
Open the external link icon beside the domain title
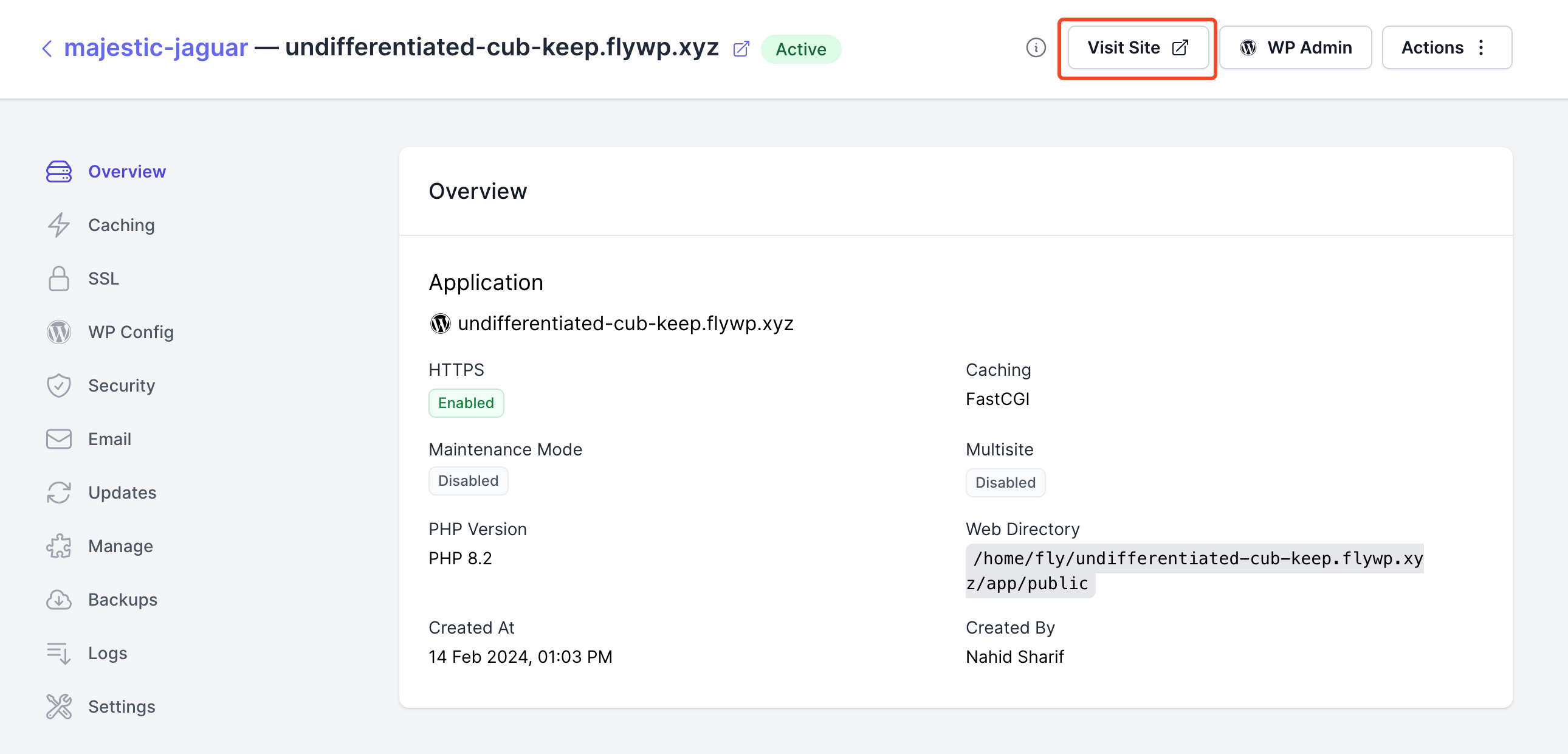(x=741, y=49)
